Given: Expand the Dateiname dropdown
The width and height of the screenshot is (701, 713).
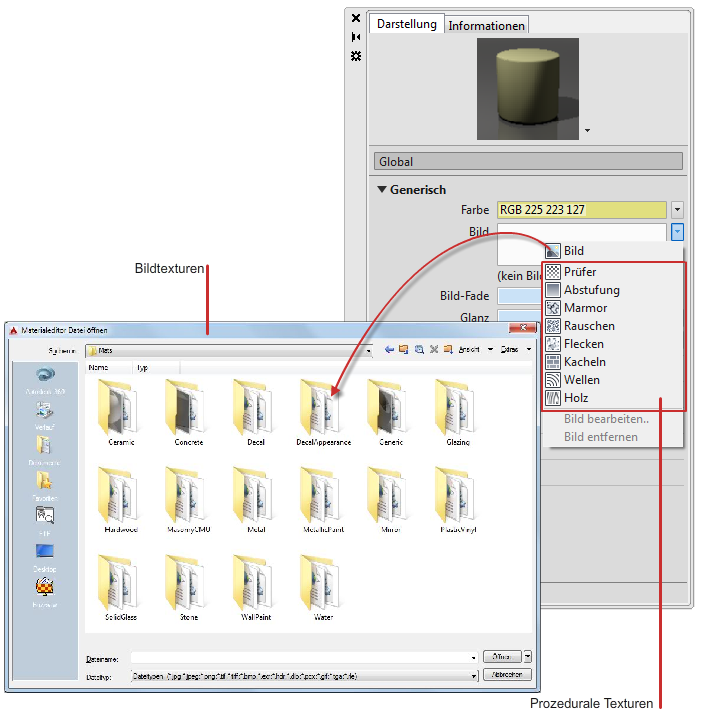Looking at the screenshot, I should pos(474,658).
